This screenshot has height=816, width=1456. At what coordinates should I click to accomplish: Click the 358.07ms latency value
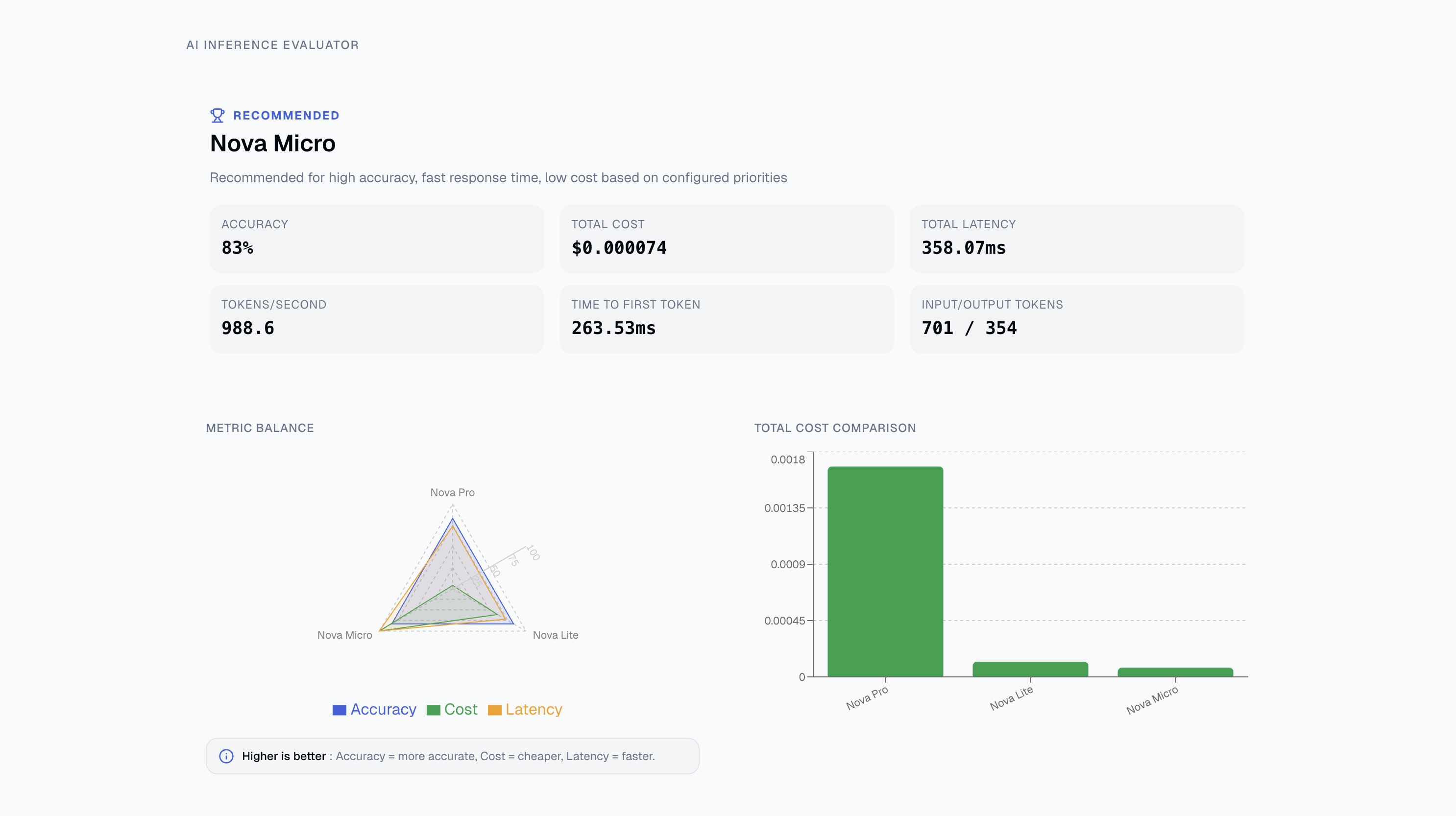[964, 247]
